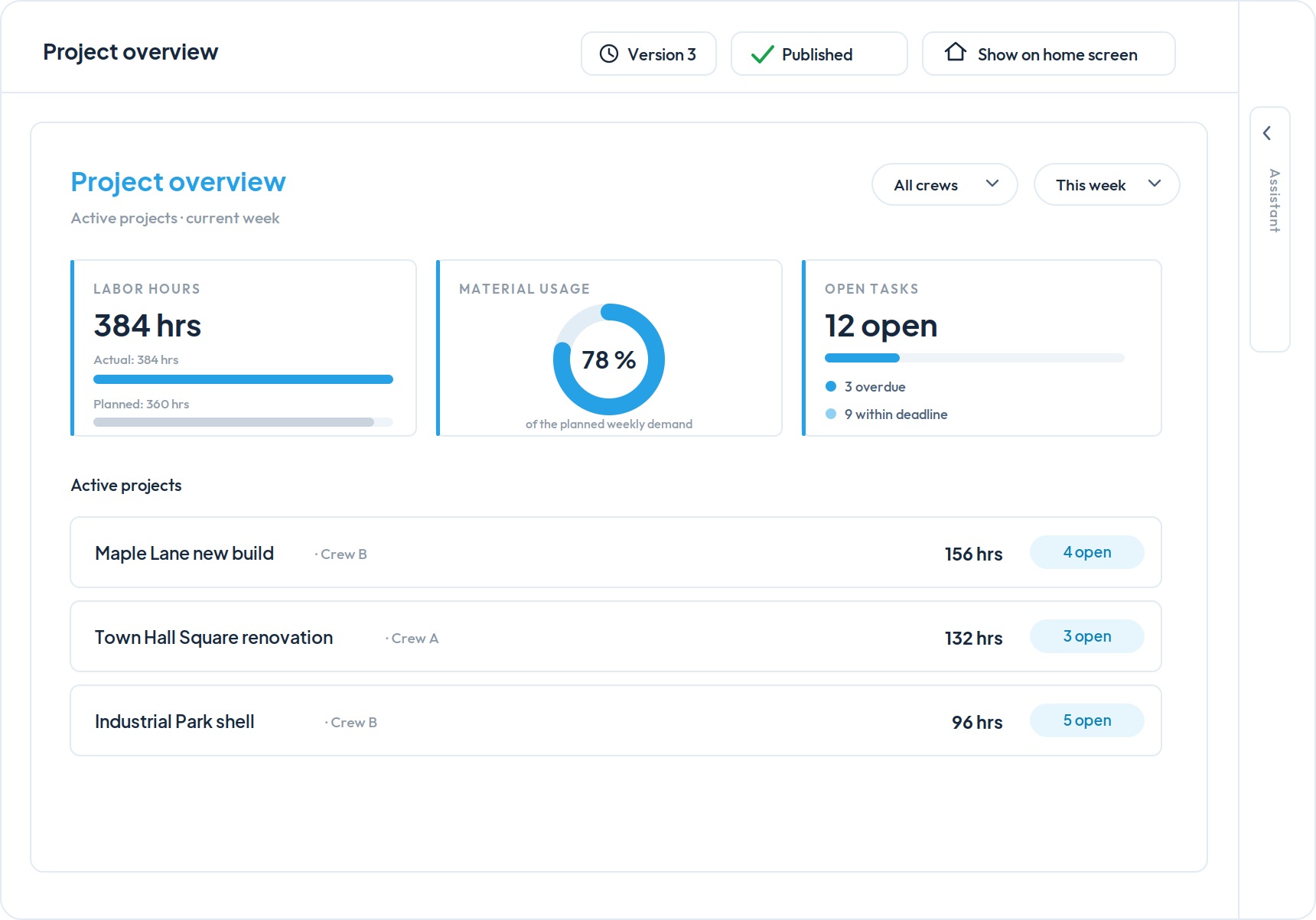Viewport: 1316px width, 920px height.
Task: Open the Town Hall Square renovation row
Action: pyautogui.click(x=616, y=636)
